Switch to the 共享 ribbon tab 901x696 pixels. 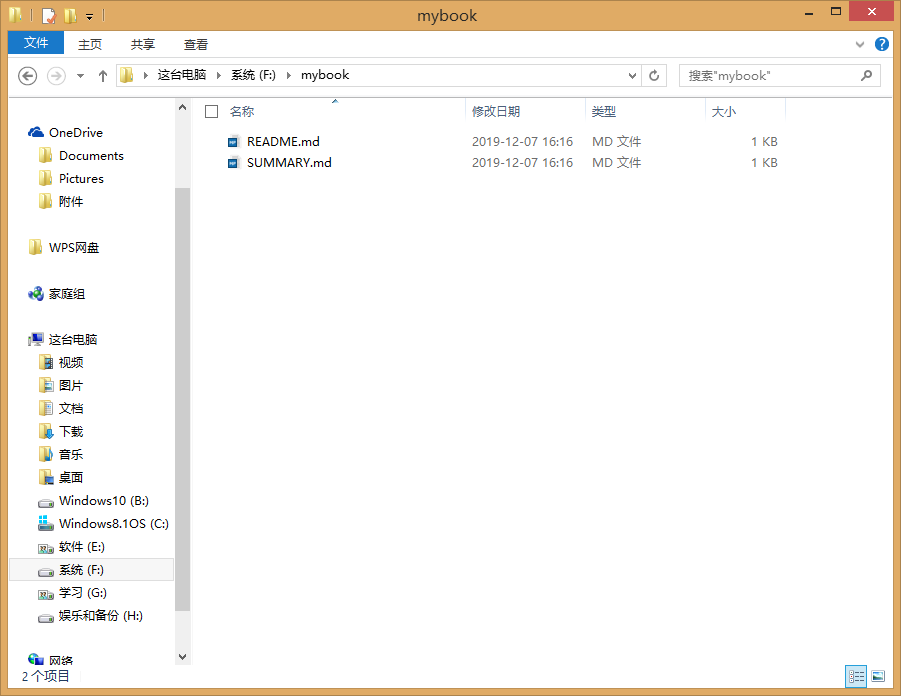143,44
